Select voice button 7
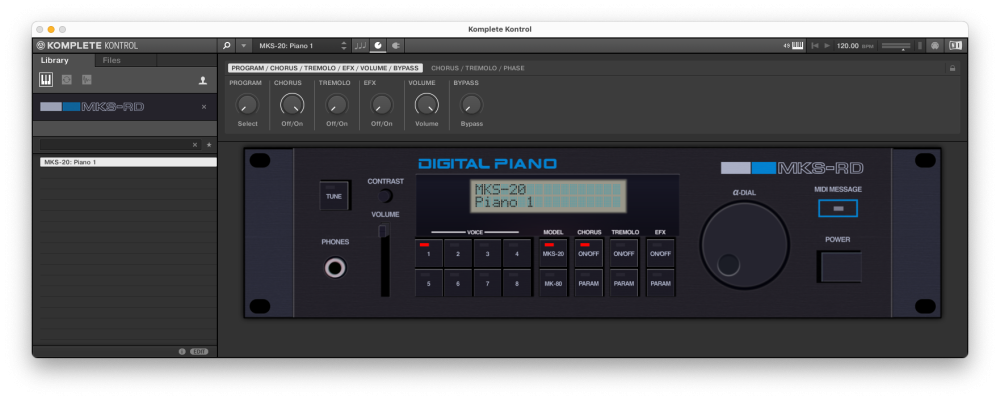Viewport: 1000px width, 400px height. click(x=487, y=283)
